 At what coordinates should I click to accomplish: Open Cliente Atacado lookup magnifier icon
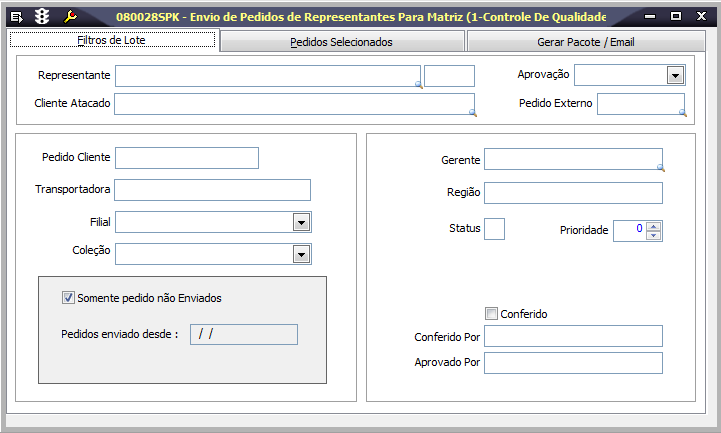(473, 113)
